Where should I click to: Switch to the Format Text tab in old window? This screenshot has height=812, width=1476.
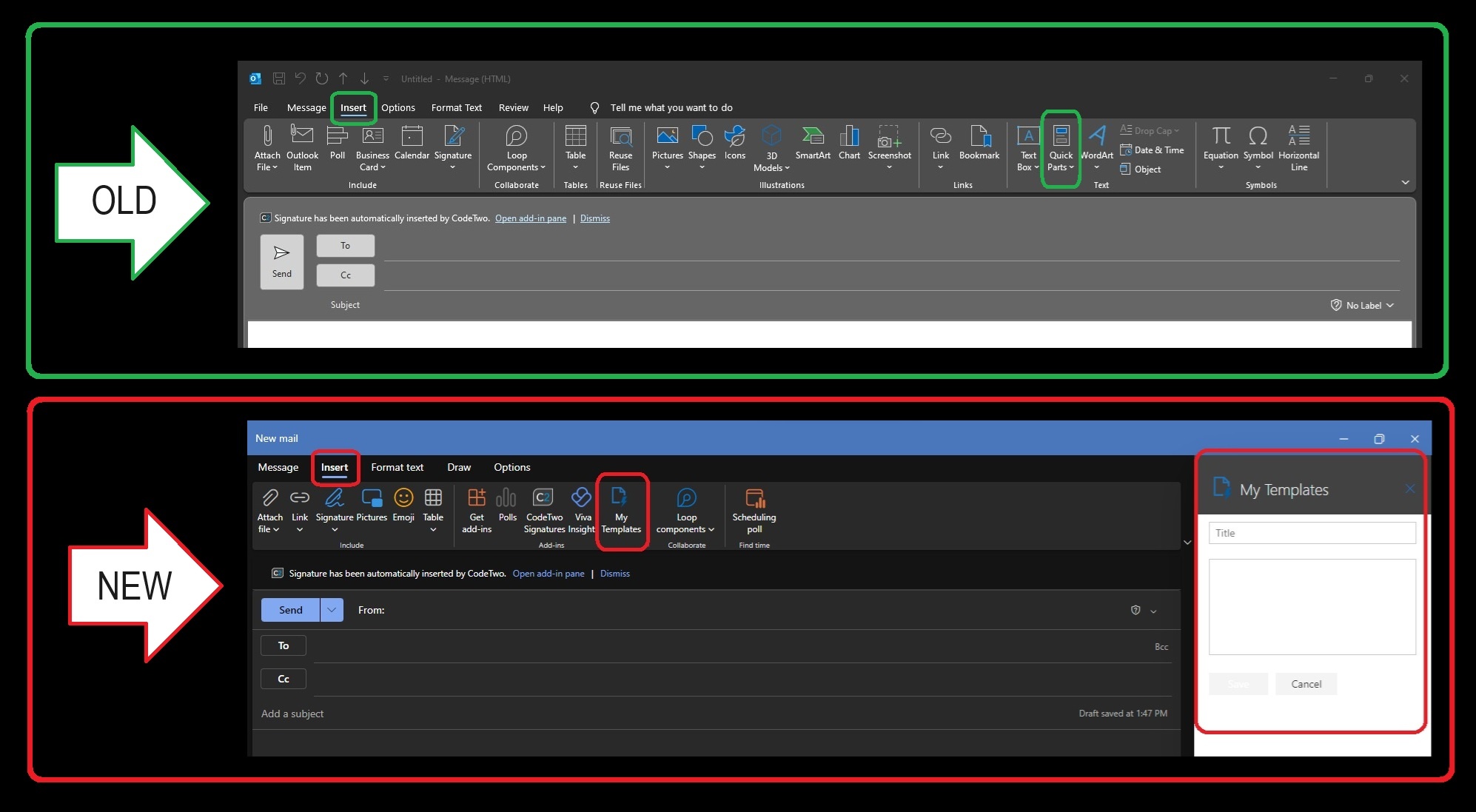tap(457, 108)
